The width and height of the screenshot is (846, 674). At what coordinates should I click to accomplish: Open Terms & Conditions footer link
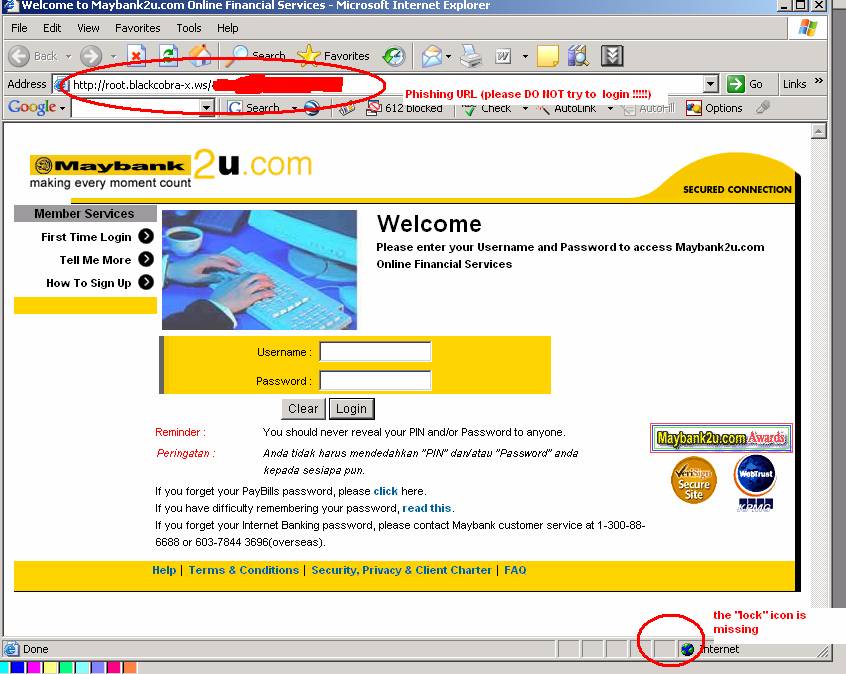coord(243,570)
